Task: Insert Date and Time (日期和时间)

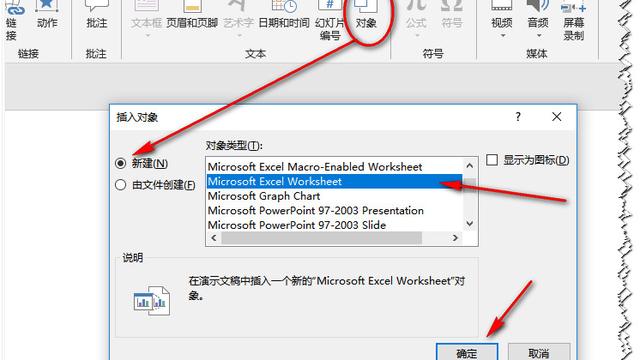Action: (284, 16)
